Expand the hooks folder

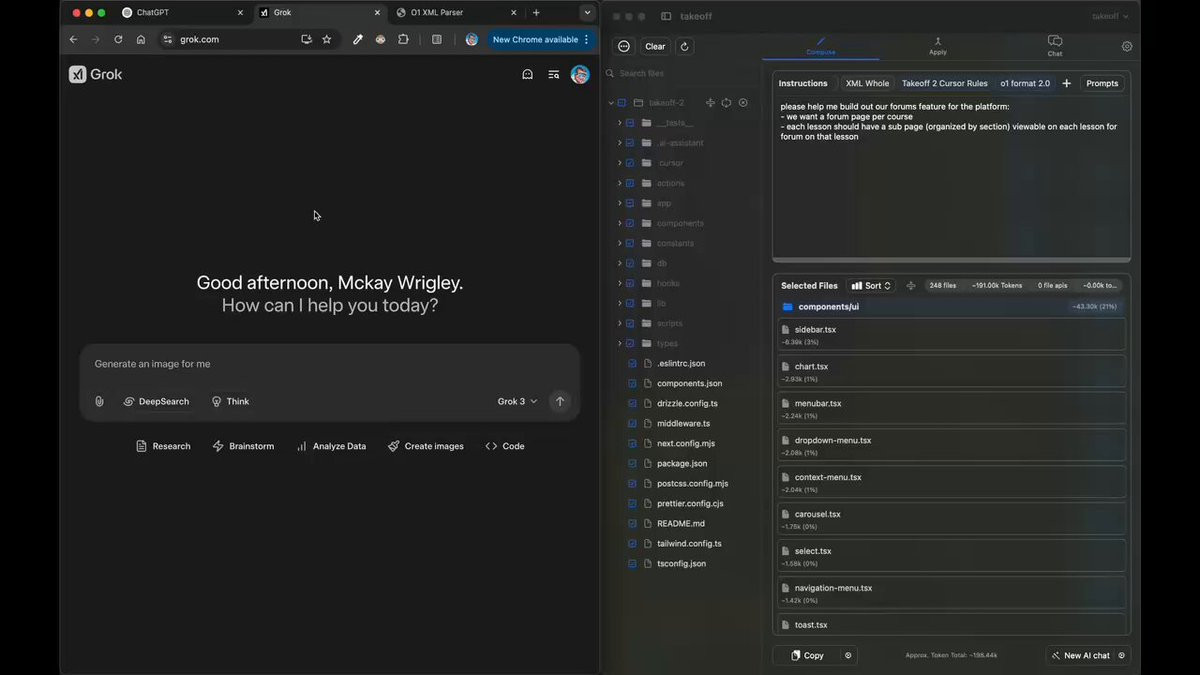pos(619,283)
